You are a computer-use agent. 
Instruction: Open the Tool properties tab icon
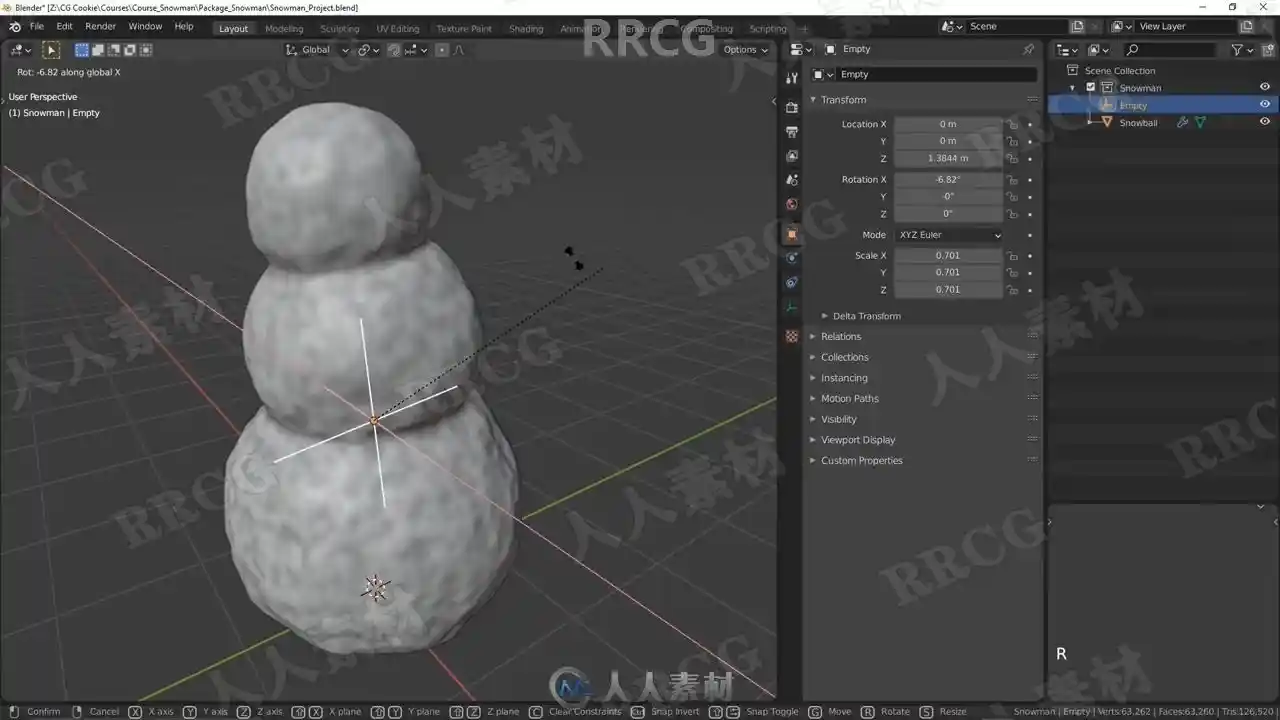(792, 78)
